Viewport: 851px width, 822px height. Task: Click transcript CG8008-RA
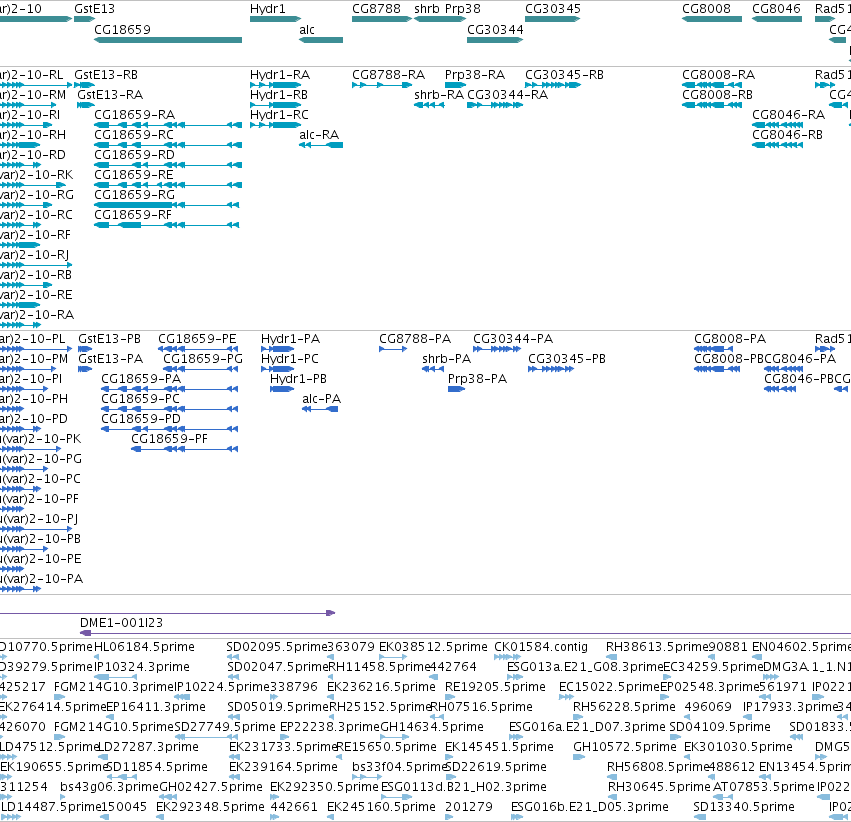719,75
